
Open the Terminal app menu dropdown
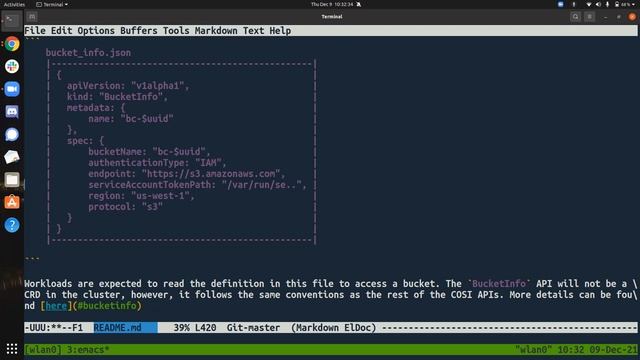pyautogui.click(x=52, y=4)
